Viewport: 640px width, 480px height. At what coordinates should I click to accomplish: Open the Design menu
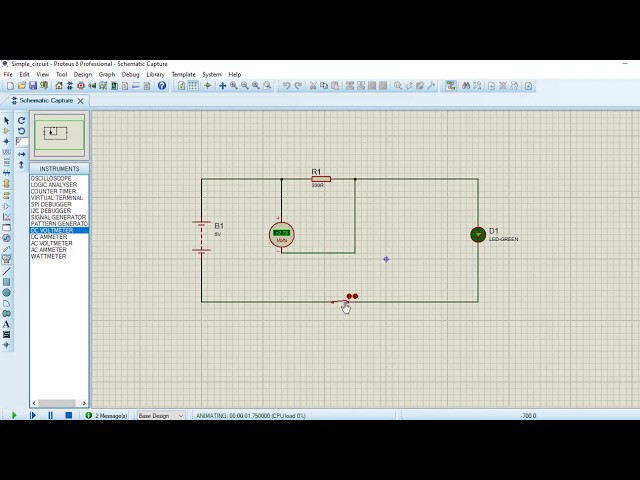coord(83,74)
